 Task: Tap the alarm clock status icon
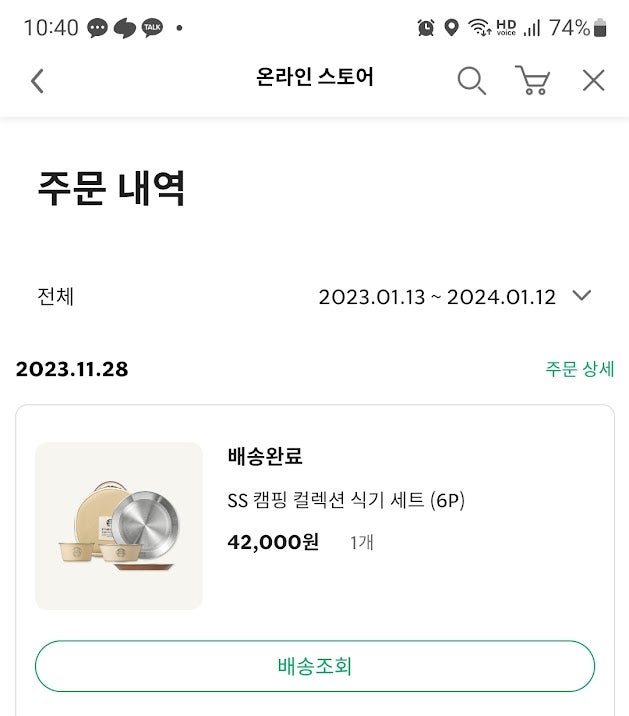point(427,28)
